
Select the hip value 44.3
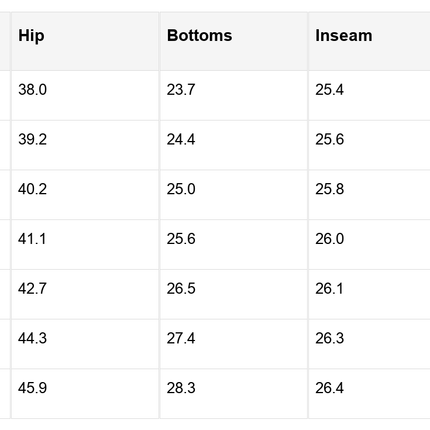pyautogui.click(x=32, y=338)
